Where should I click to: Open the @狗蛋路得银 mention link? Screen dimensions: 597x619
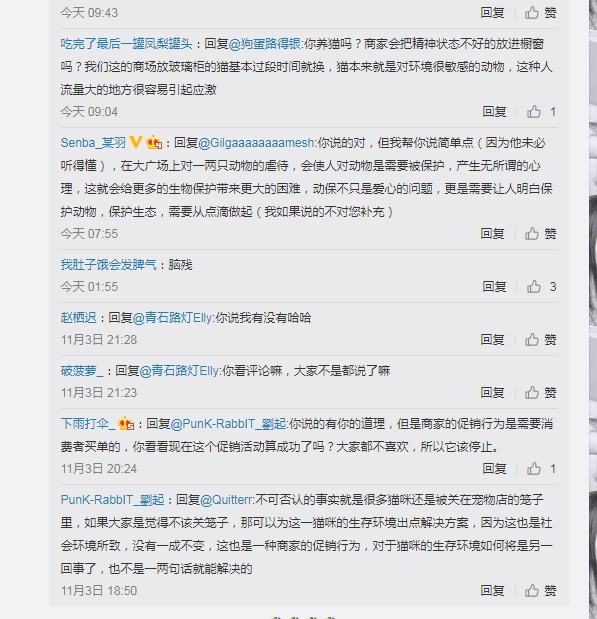tap(265, 44)
